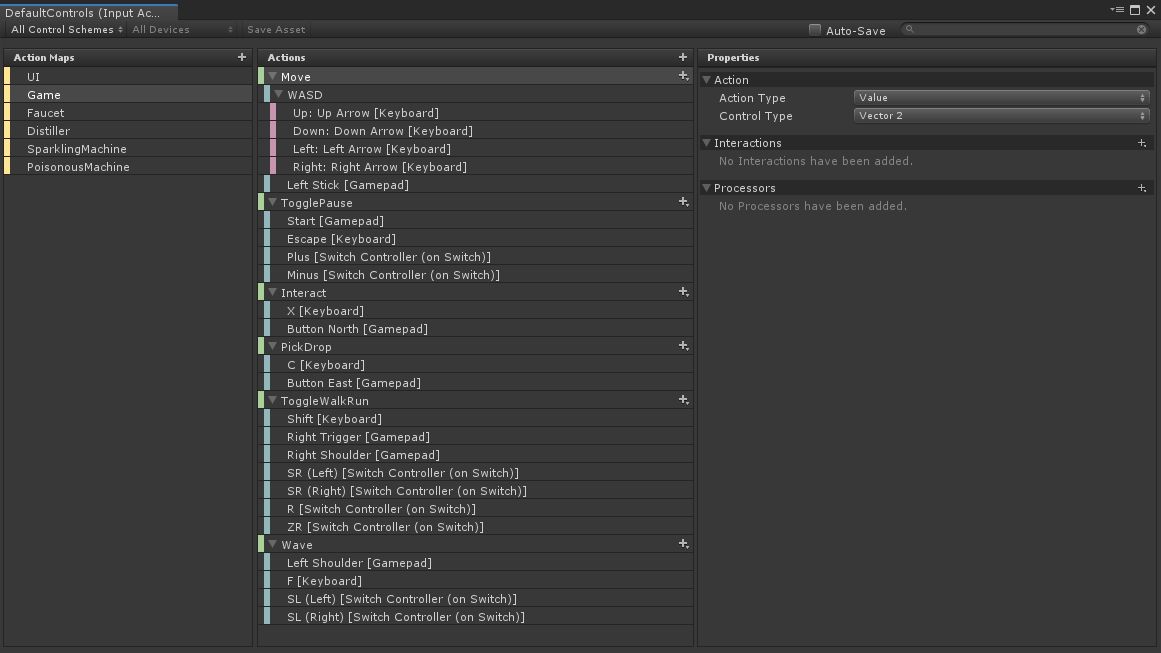
Task: Add binding to Move action
Action: click(683, 76)
